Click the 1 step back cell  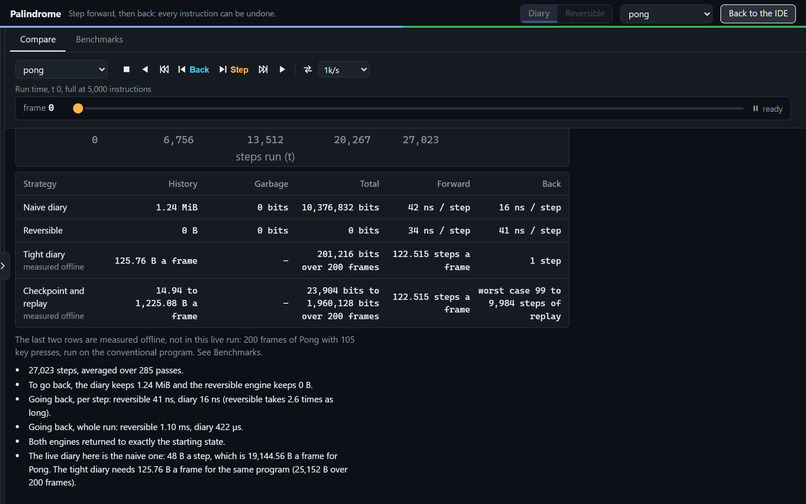tap(545, 261)
